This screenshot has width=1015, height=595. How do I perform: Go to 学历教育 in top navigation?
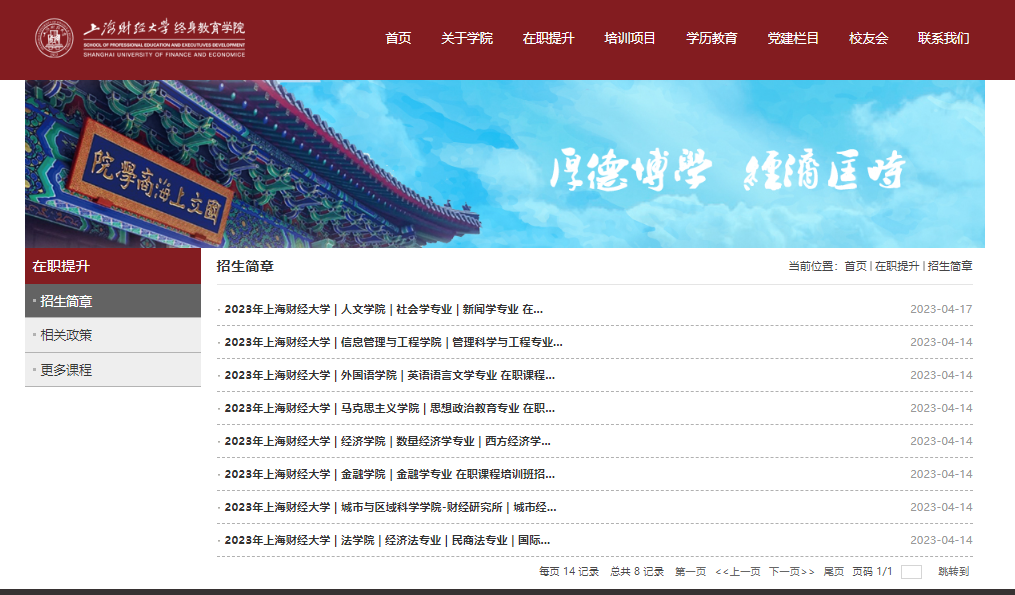click(711, 38)
